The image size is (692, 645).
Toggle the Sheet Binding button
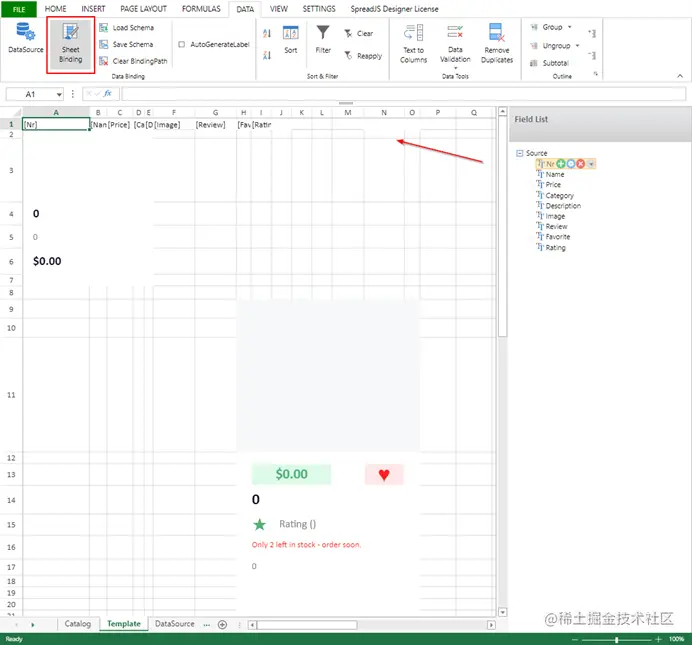(x=71, y=45)
